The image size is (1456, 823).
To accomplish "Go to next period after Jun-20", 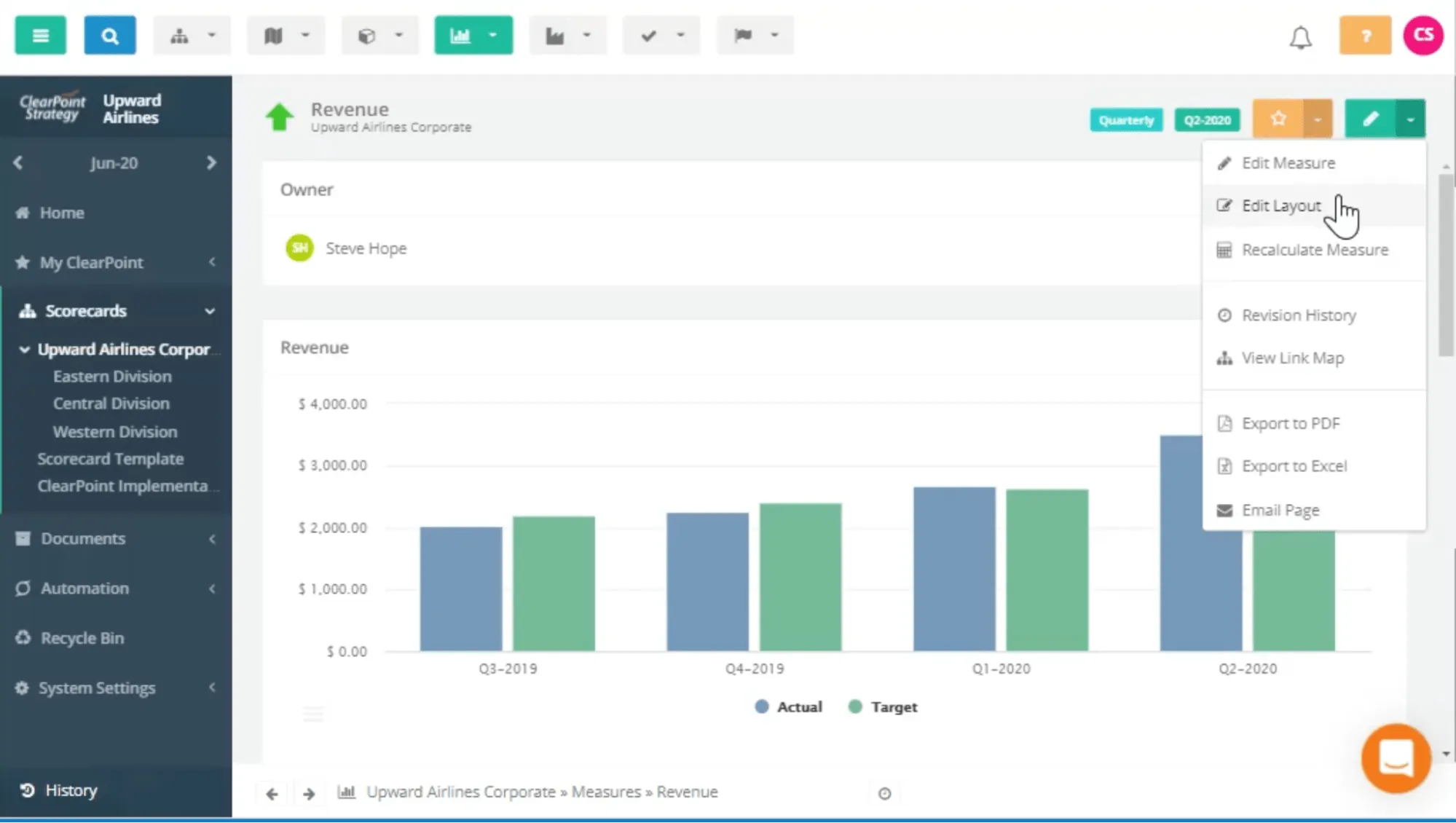I will tap(211, 162).
